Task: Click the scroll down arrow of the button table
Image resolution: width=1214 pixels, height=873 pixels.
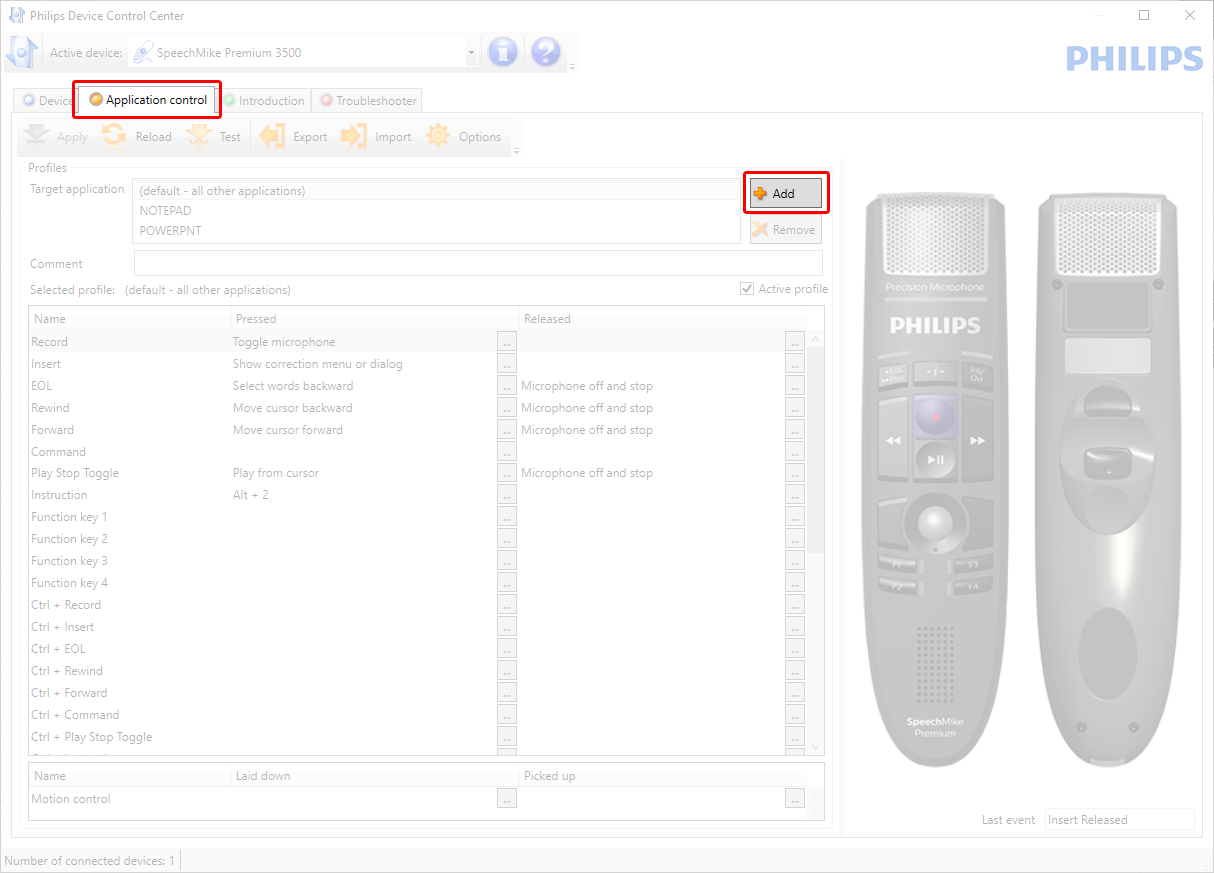Action: coord(815,746)
